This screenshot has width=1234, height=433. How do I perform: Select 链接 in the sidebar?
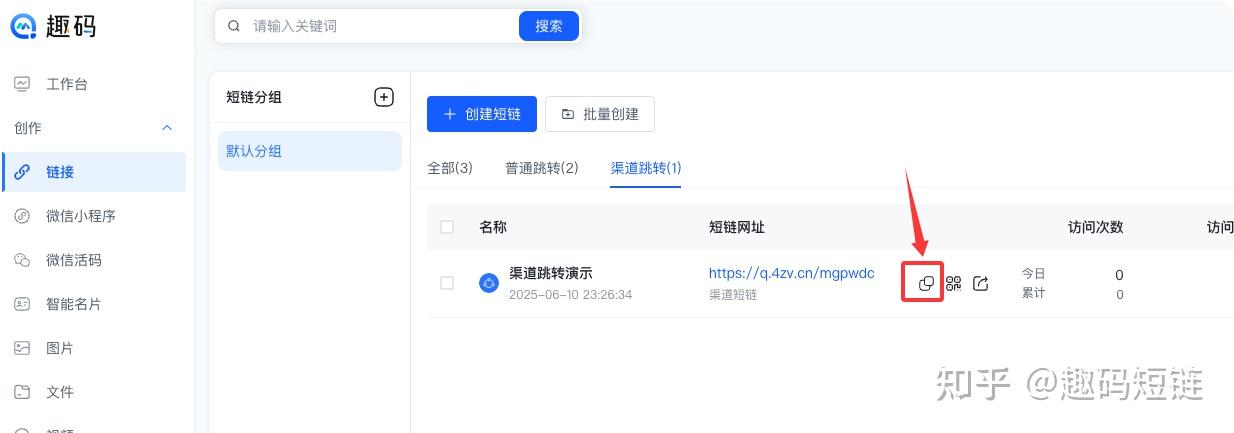pyautogui.click(x=94, y=172)
